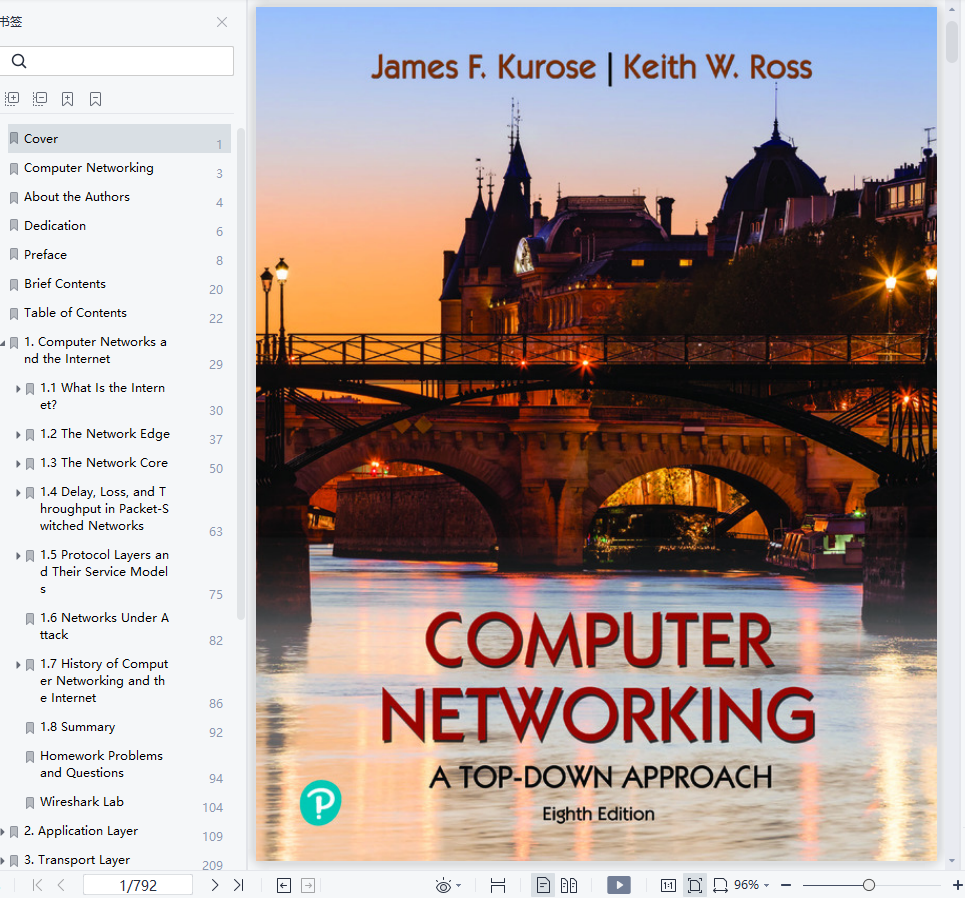The width and height of the screenshot is (965, 898).
Task: Click page number 109 for Application Layer
Action: pos(212,836)
